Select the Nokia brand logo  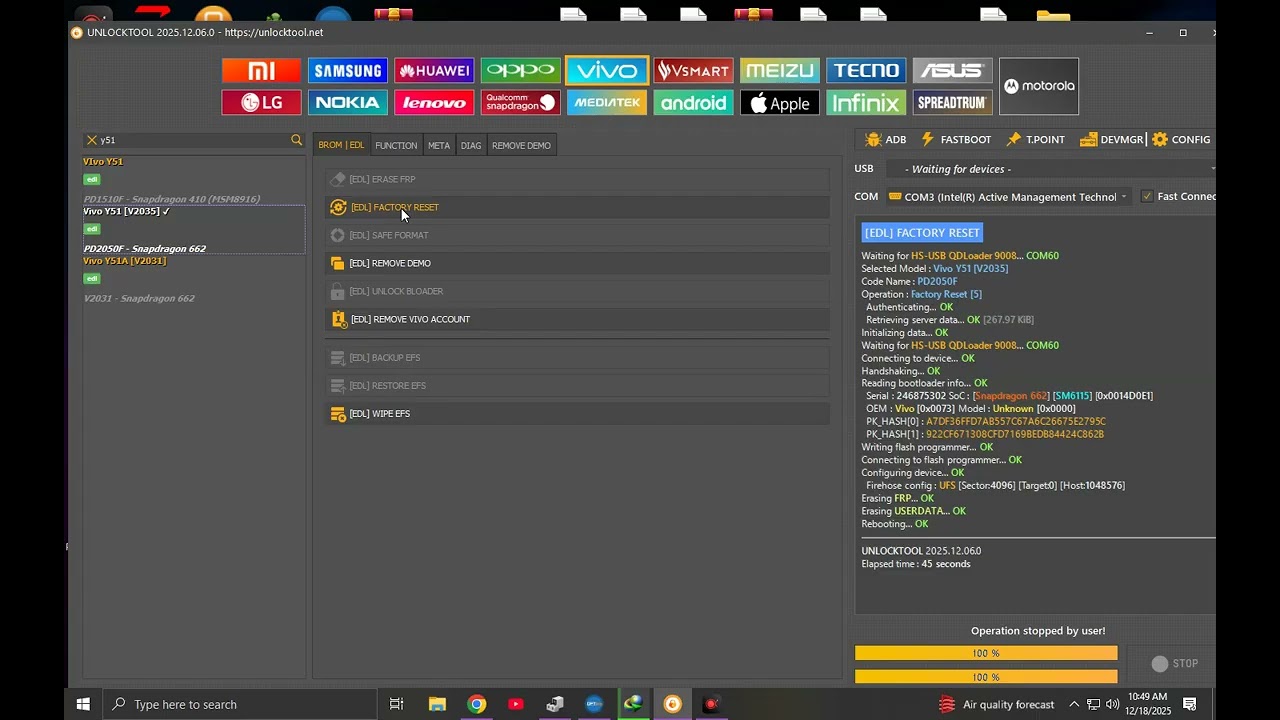point(348,103)
